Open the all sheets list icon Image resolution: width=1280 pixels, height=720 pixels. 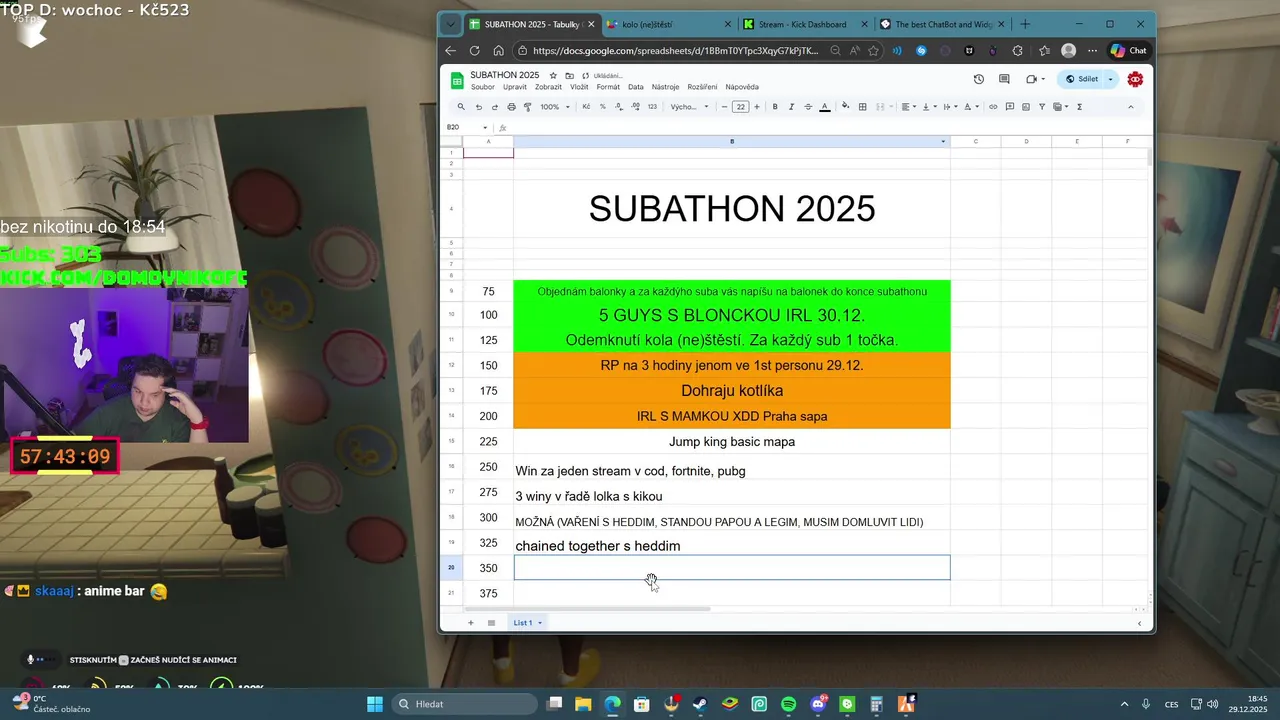[491, 623]
